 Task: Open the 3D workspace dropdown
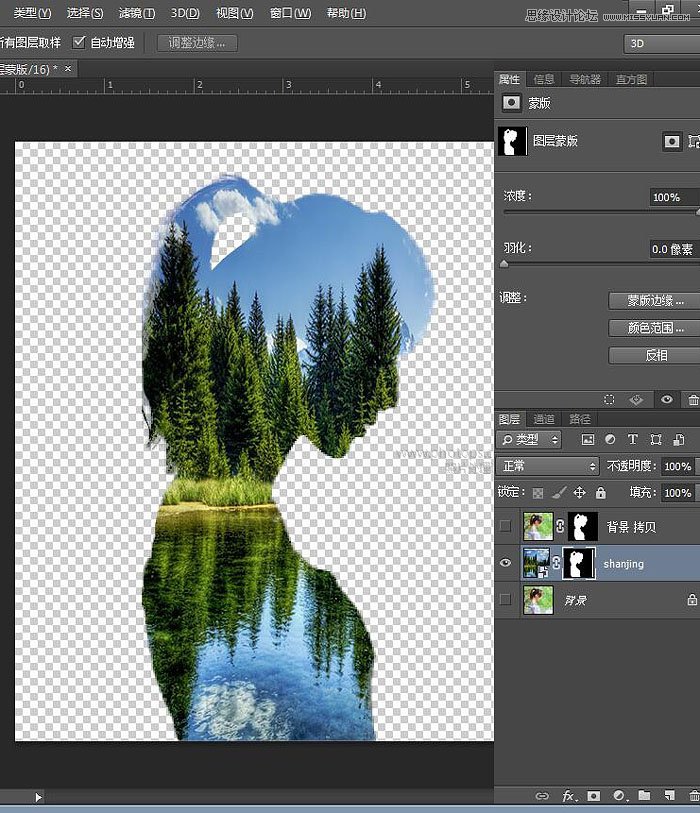click(662, 44)
